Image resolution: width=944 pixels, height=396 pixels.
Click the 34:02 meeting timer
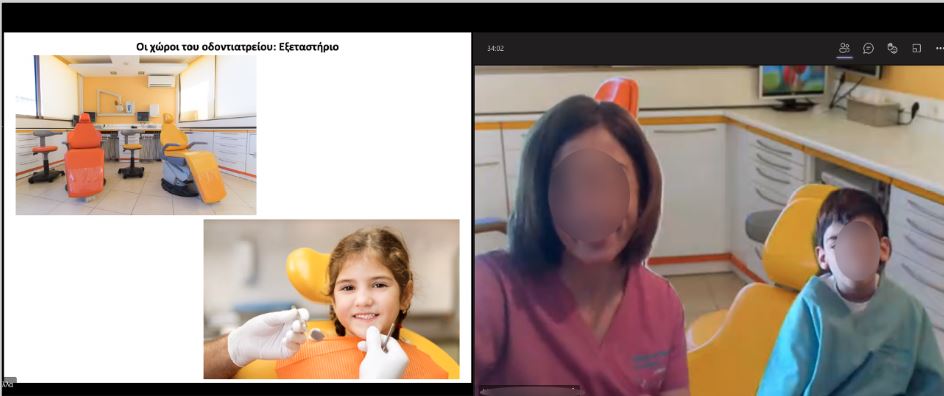click(x=495, y=49)
